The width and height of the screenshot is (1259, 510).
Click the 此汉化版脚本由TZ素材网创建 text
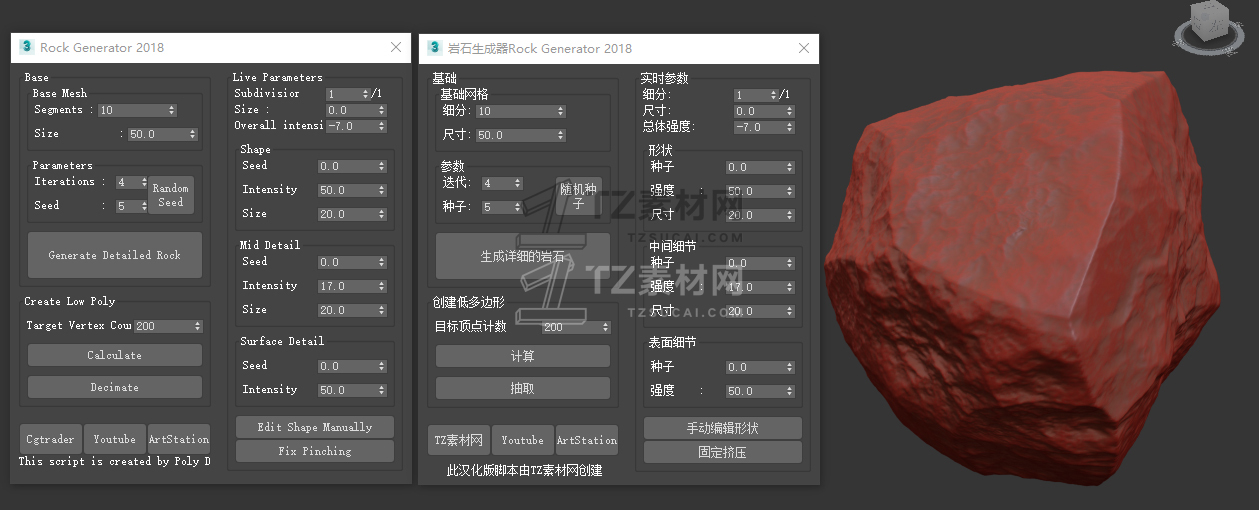tap(524, 470)
